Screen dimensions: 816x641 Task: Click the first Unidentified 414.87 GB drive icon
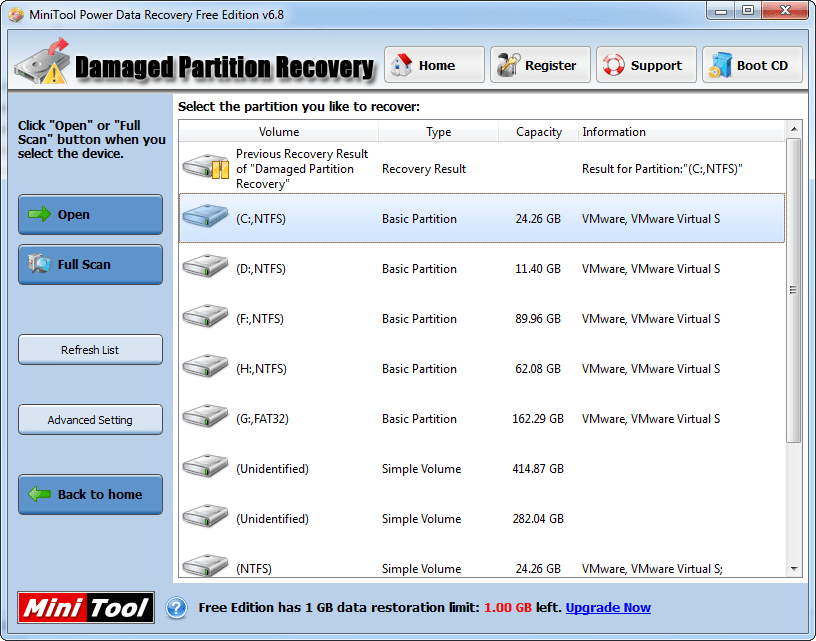(x=205, y=467)
